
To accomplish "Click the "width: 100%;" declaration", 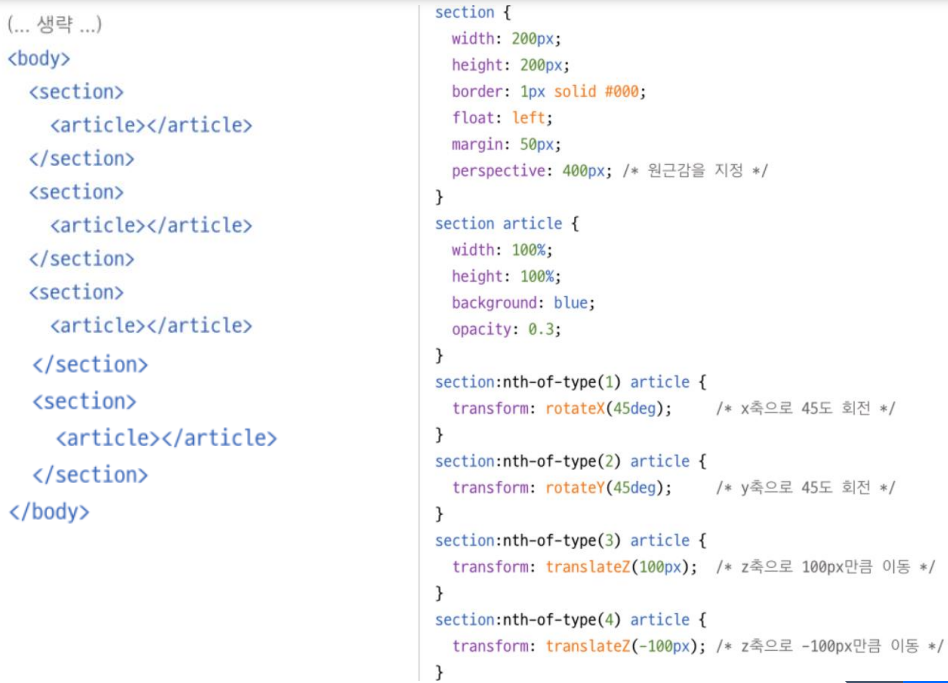I will point(502,250).
